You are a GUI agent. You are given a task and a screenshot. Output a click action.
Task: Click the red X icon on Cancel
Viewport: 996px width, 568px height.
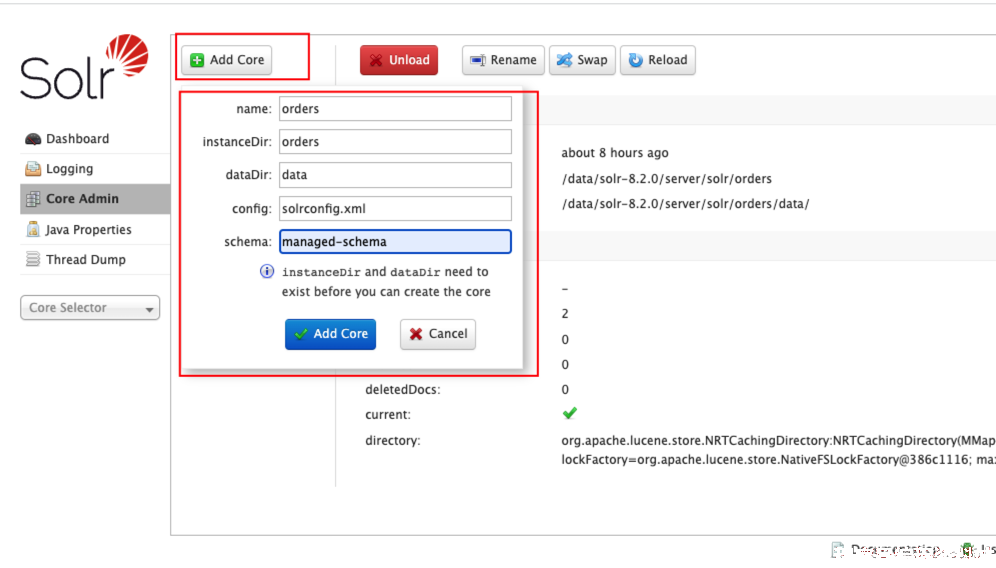tap(416, 334)
